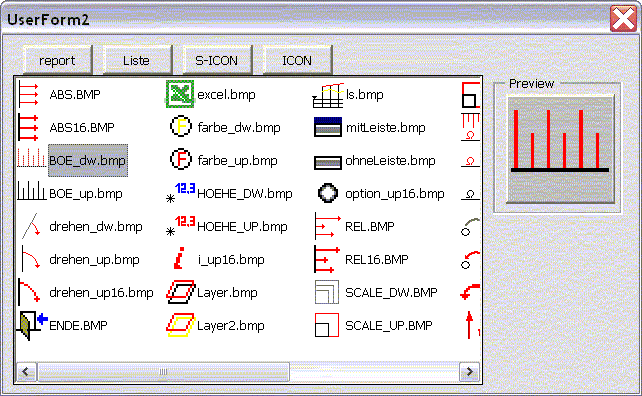Open the Liste view button
The width and height of the screenshot is (642, 396).
(x=137, y=61)
